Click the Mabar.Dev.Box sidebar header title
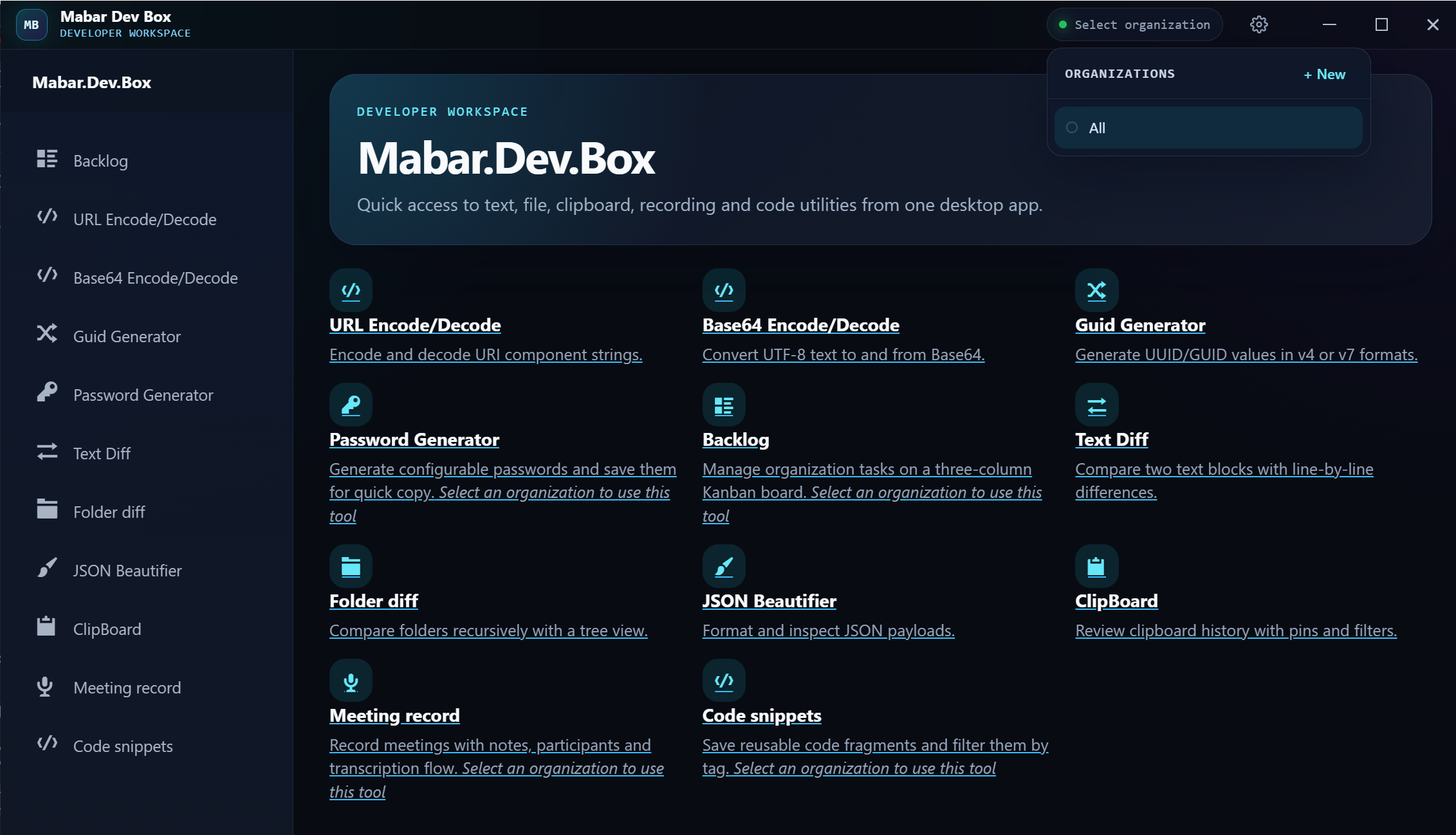Viewport: 1456px width, 835px height. [x=92, y=82]
